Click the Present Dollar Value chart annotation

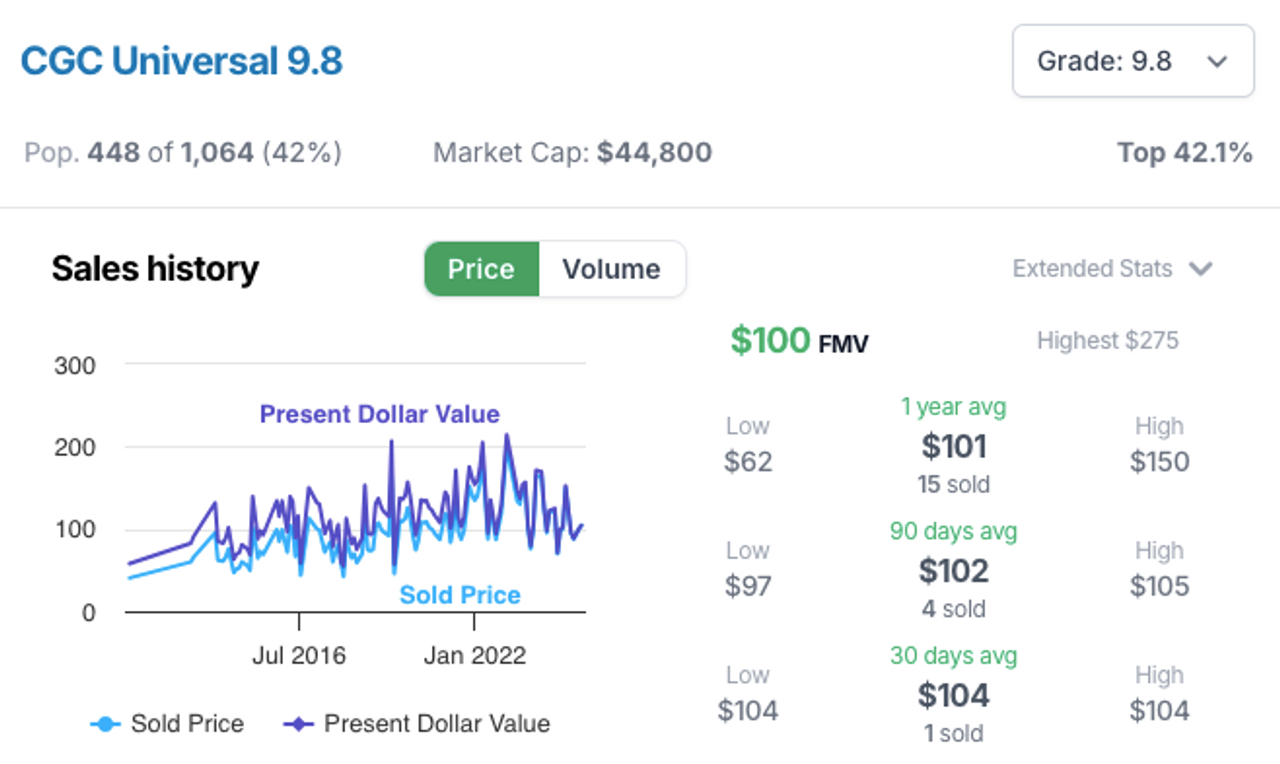(x=380, y=414)
